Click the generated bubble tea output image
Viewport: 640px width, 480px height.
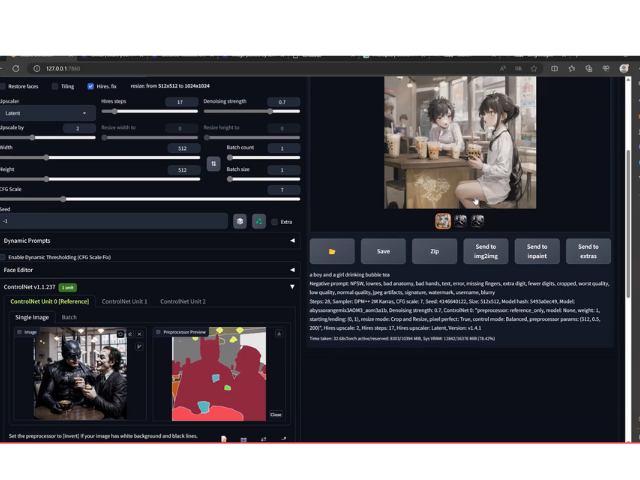[x=460, y=142]
